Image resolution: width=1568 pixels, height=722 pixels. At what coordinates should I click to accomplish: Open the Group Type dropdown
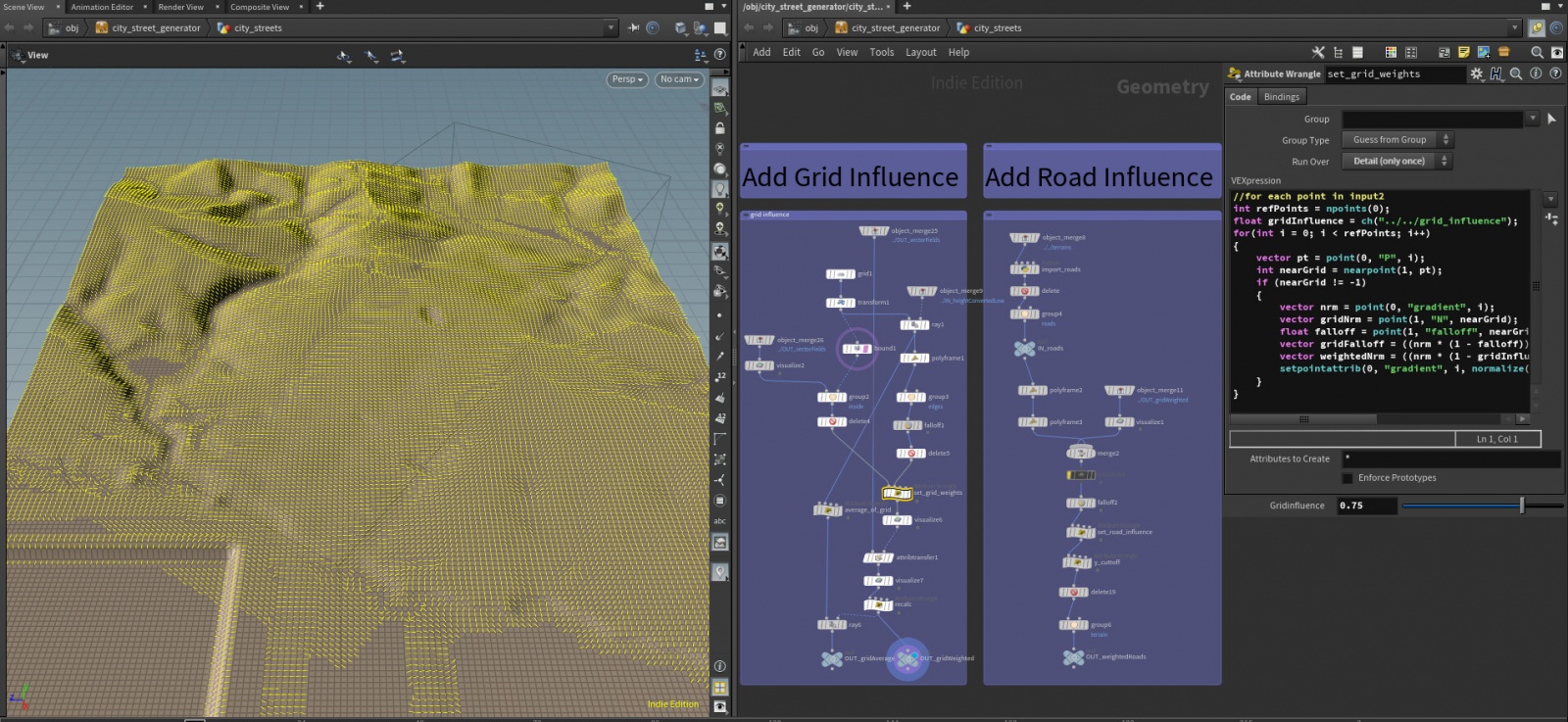click(1396, 140)
